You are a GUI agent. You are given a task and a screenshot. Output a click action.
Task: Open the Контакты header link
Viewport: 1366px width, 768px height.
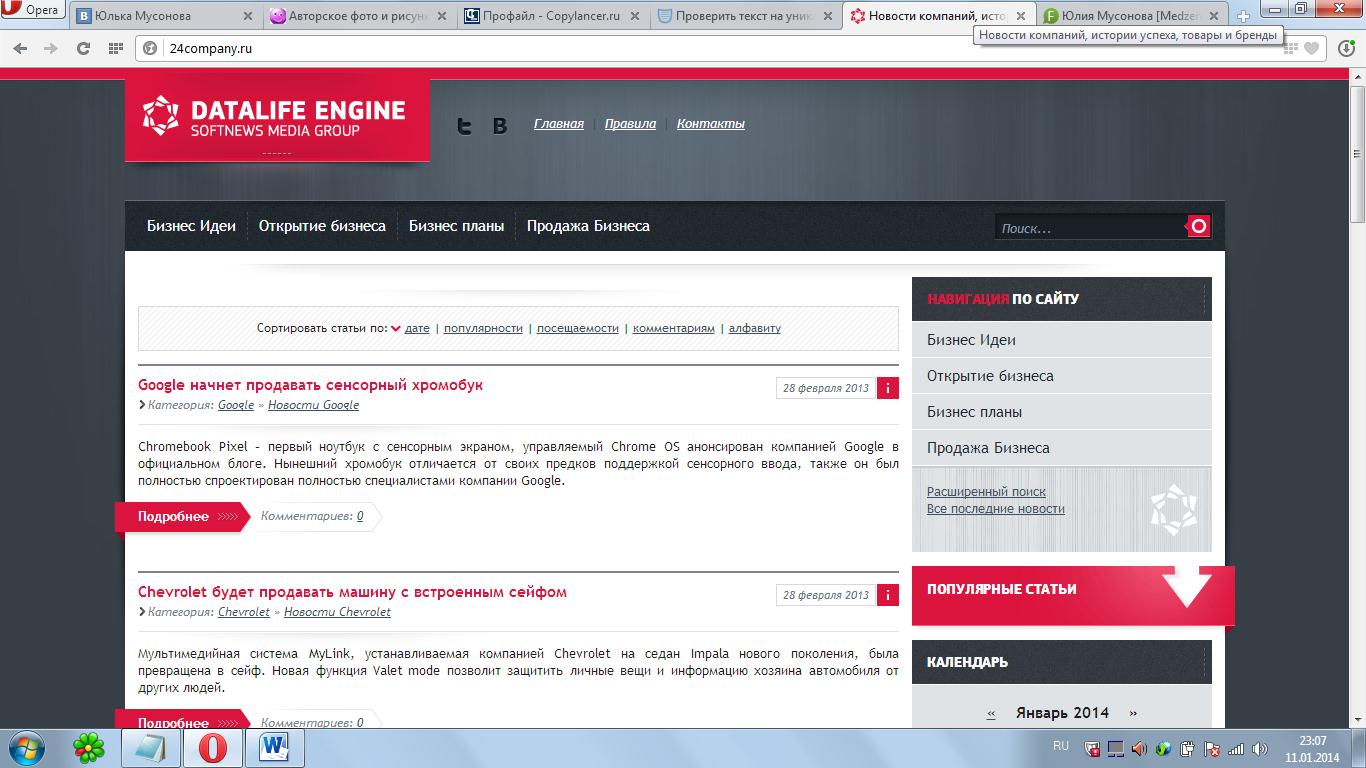point(711,124)
